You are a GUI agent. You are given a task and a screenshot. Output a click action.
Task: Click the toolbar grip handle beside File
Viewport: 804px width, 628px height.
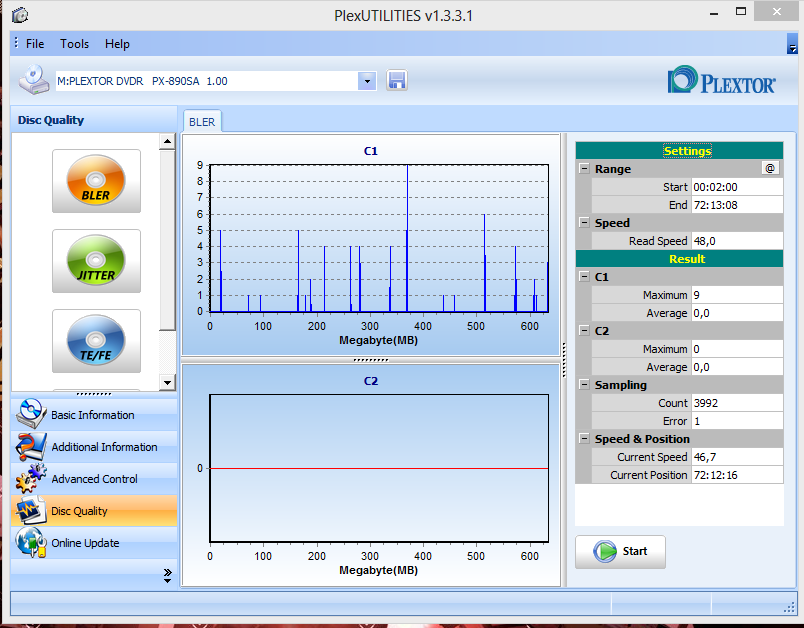[x=16, y=43]
